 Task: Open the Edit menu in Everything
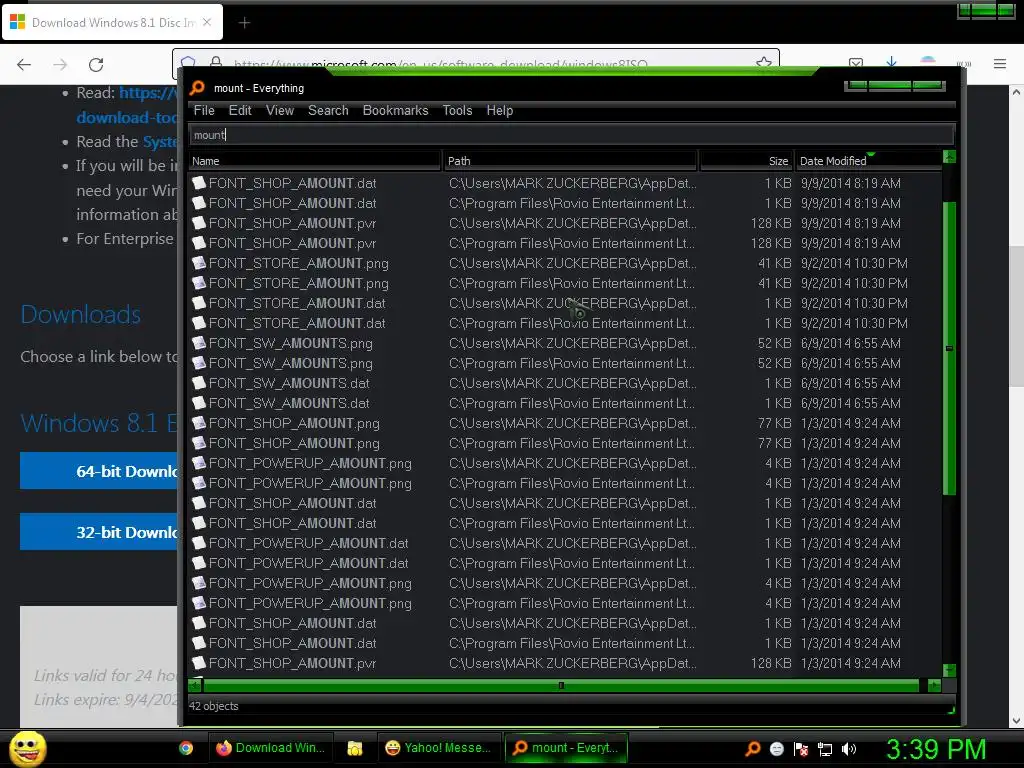pyautogui.click(x=240, y=110)
